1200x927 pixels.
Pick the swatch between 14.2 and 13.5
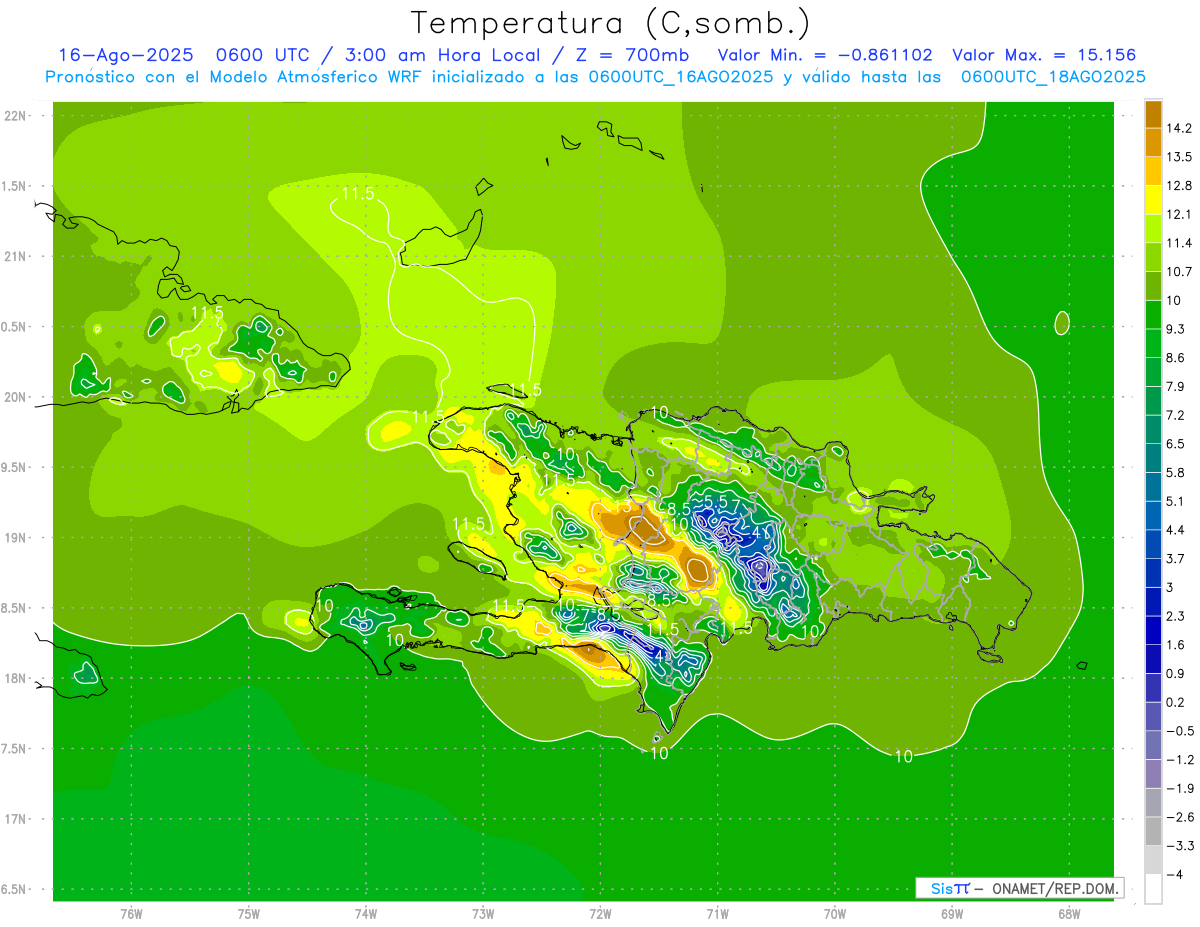(x=1153, y=142)
